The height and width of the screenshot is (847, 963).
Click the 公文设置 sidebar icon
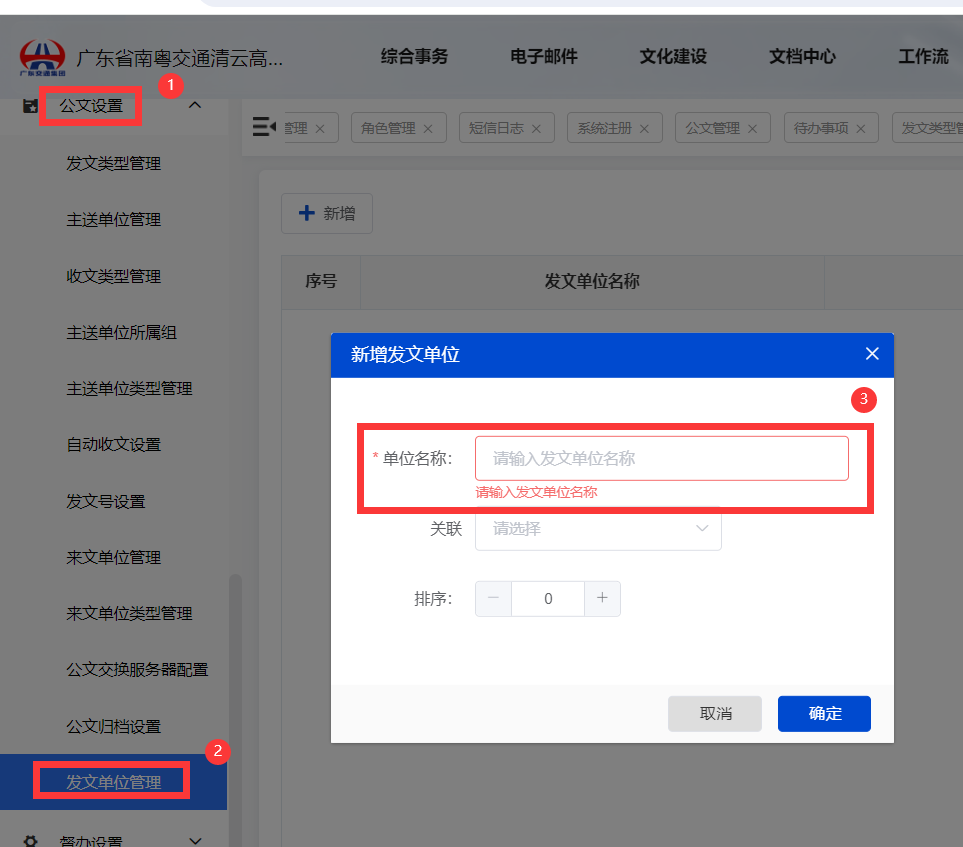pos(29,106)
